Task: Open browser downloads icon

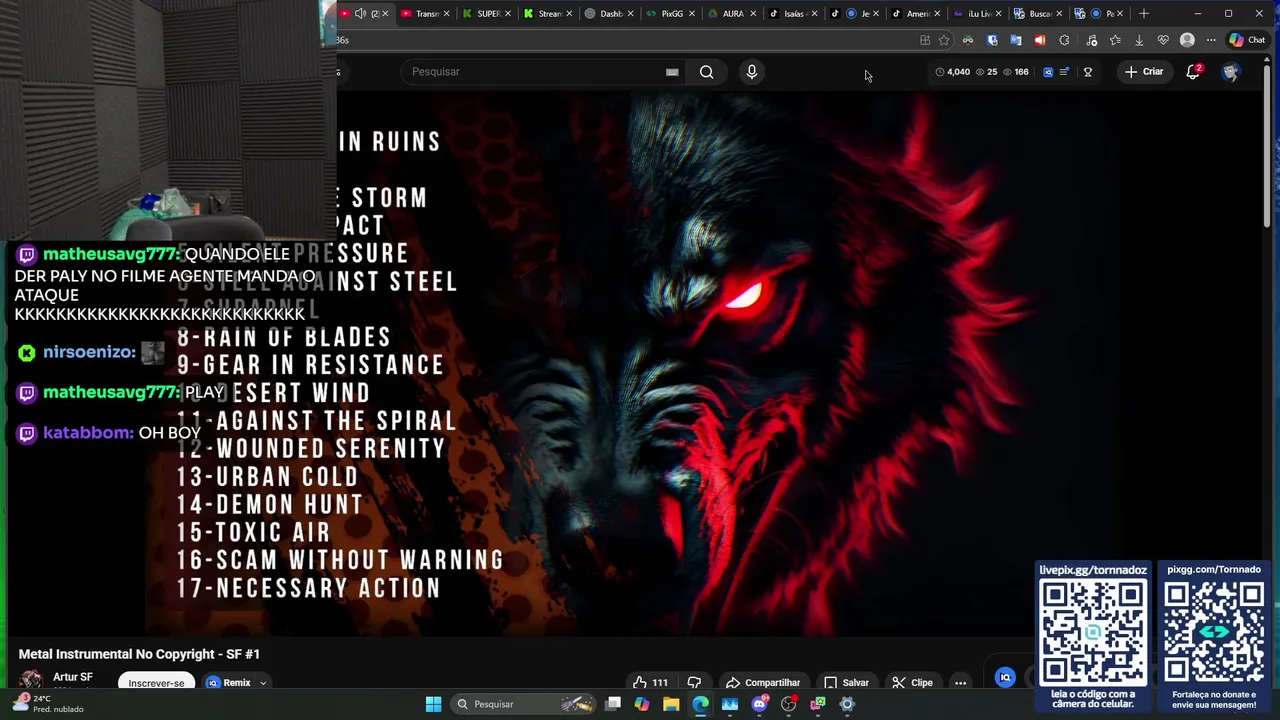Action: (1139, 40)
